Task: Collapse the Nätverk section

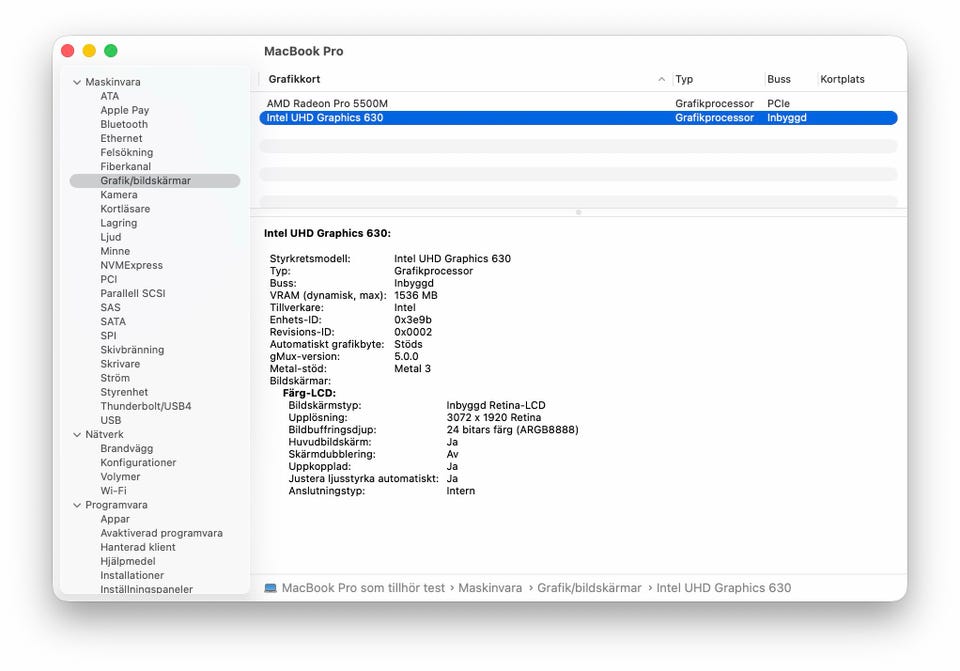Action: pos(77,435)
